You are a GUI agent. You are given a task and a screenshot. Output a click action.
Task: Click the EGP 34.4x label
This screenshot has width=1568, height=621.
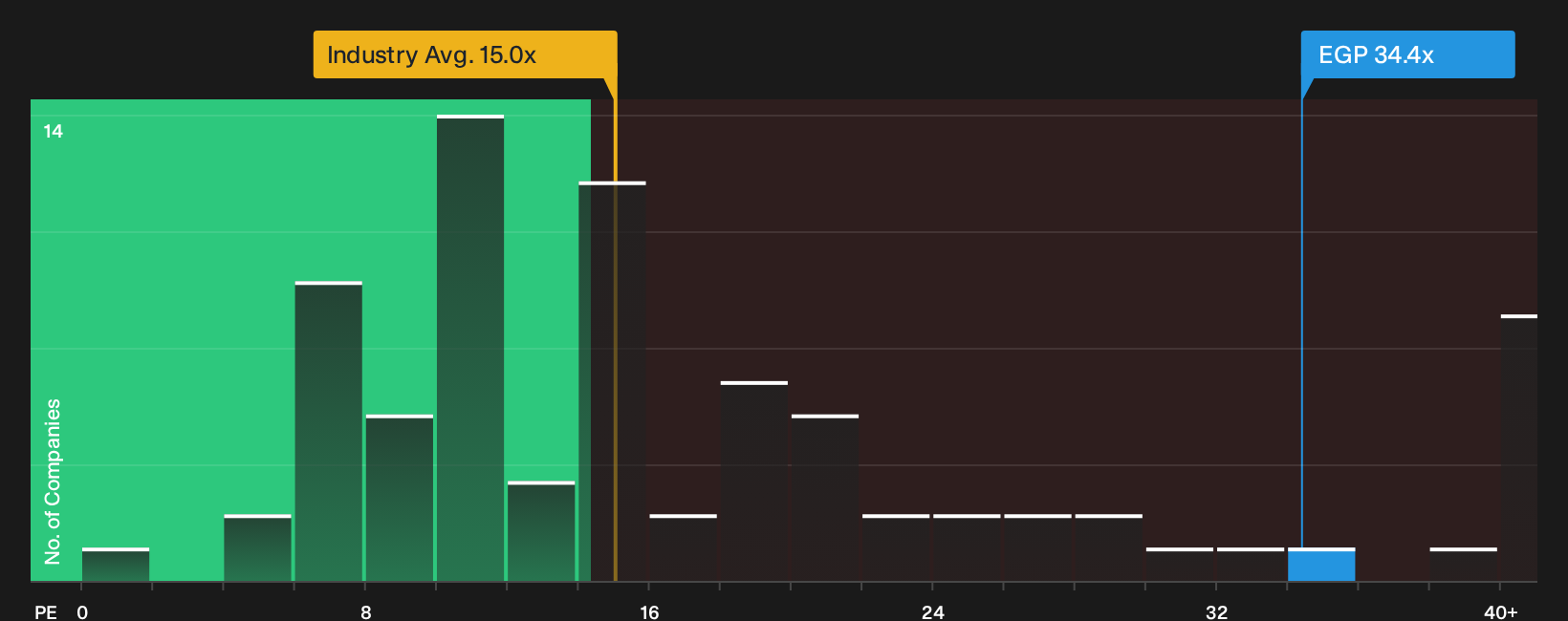(1407, 54)
